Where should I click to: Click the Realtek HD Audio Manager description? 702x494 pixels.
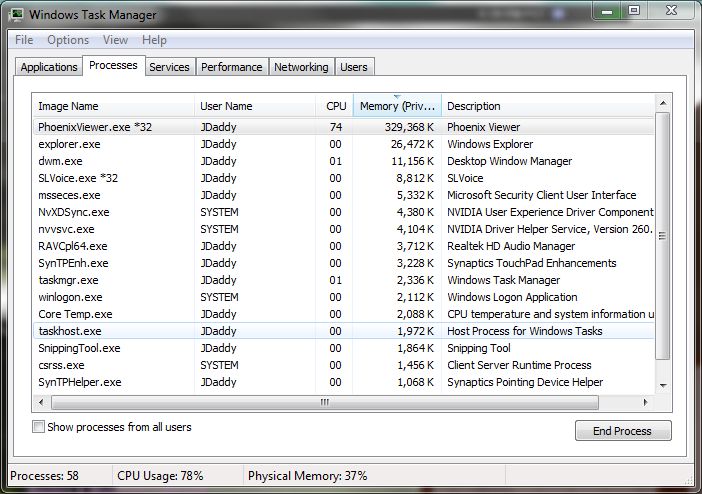(511, 246)
